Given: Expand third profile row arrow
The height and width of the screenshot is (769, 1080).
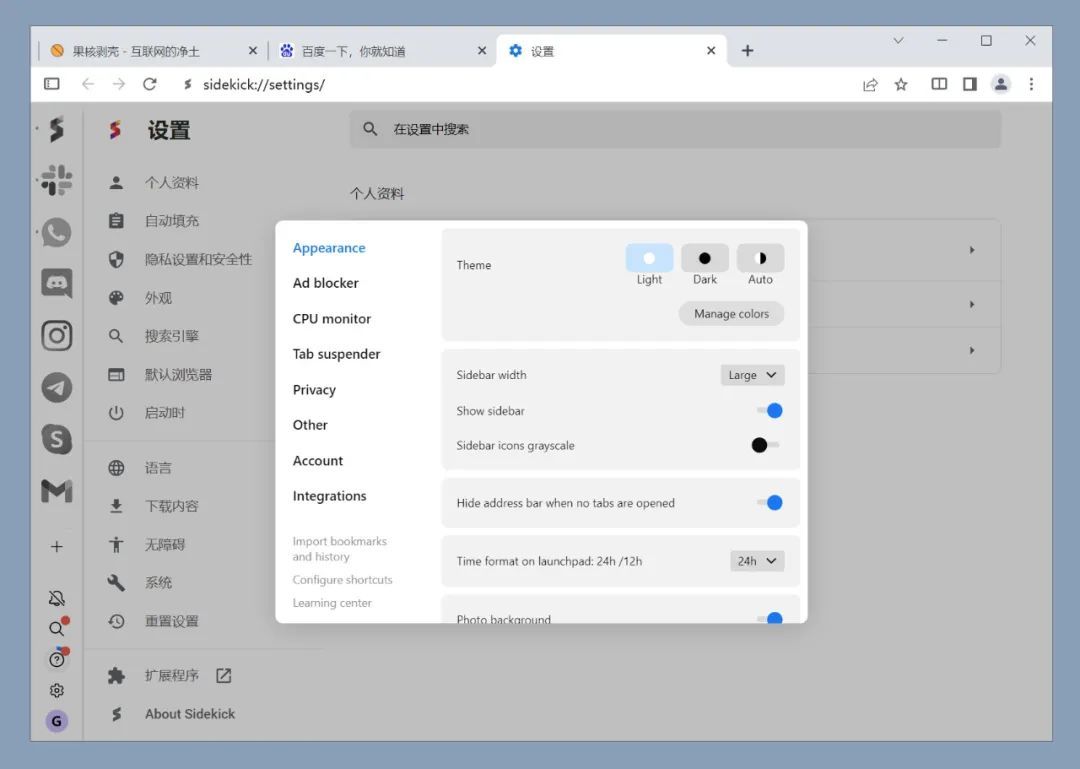Looking at the screenshot, I should (x=972, y=350).
